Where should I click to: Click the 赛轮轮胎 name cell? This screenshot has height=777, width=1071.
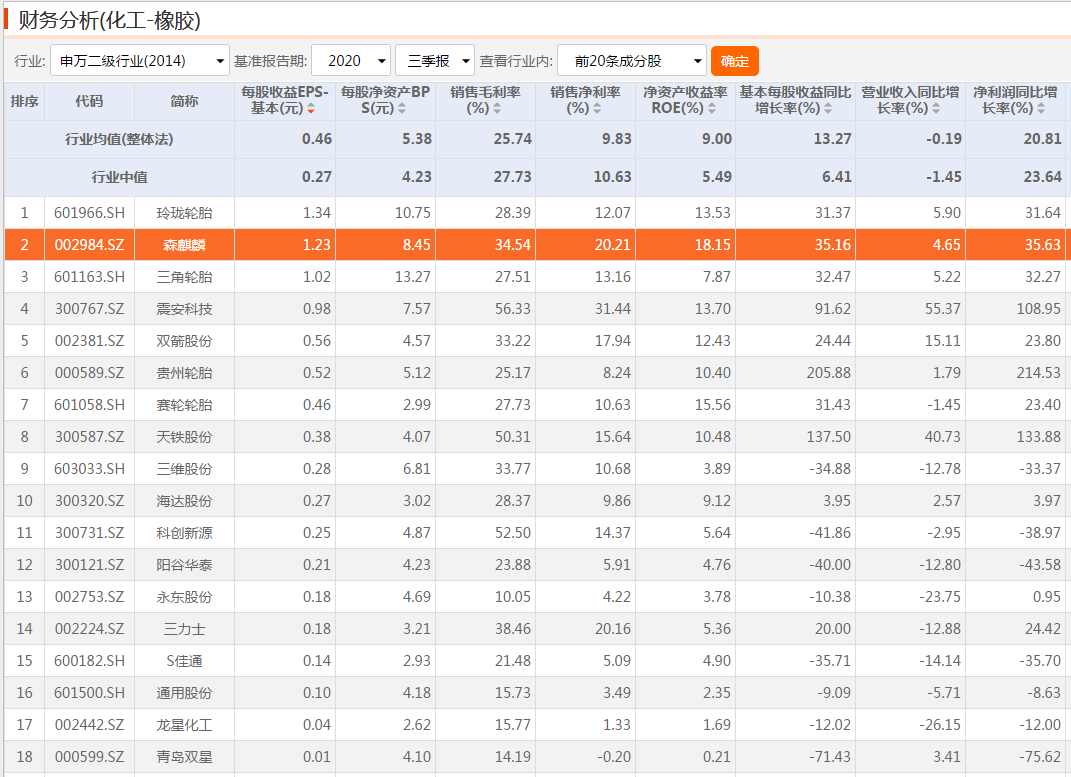[x=184, y=405]
